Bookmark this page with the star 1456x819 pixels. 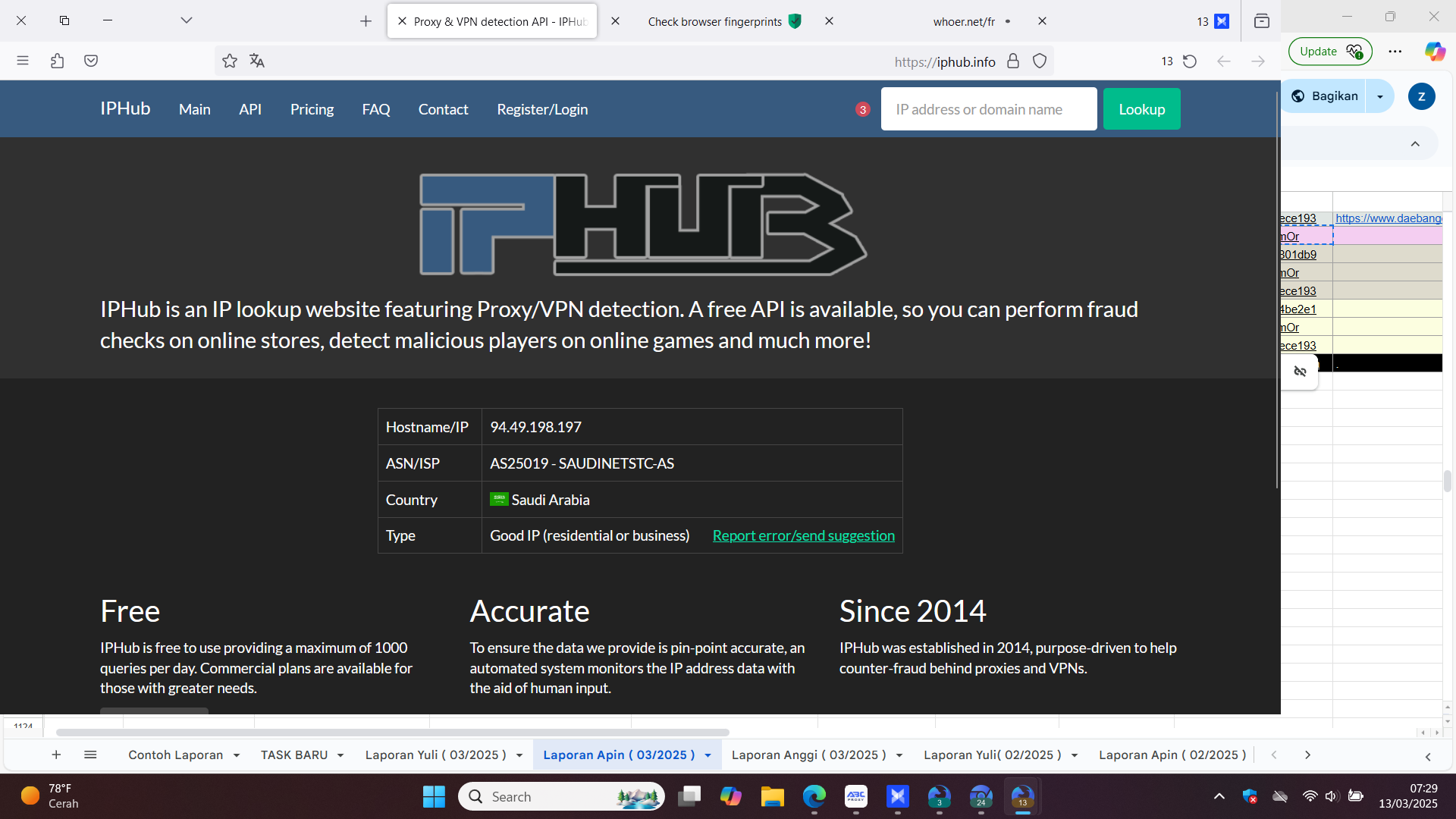(230, 61)
